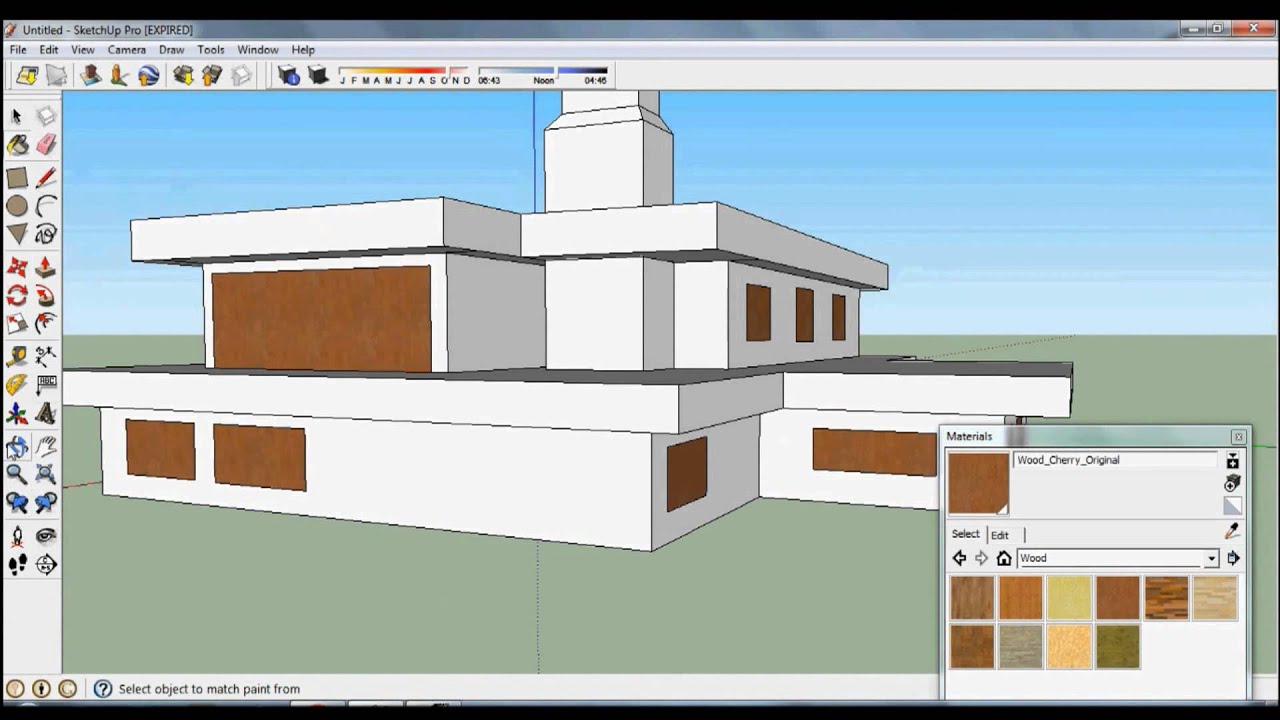Image resolution: width=1280 pixels, height=720 pixels.
Task: Choose the Position Camera tool
Action: tap(17, 537)
